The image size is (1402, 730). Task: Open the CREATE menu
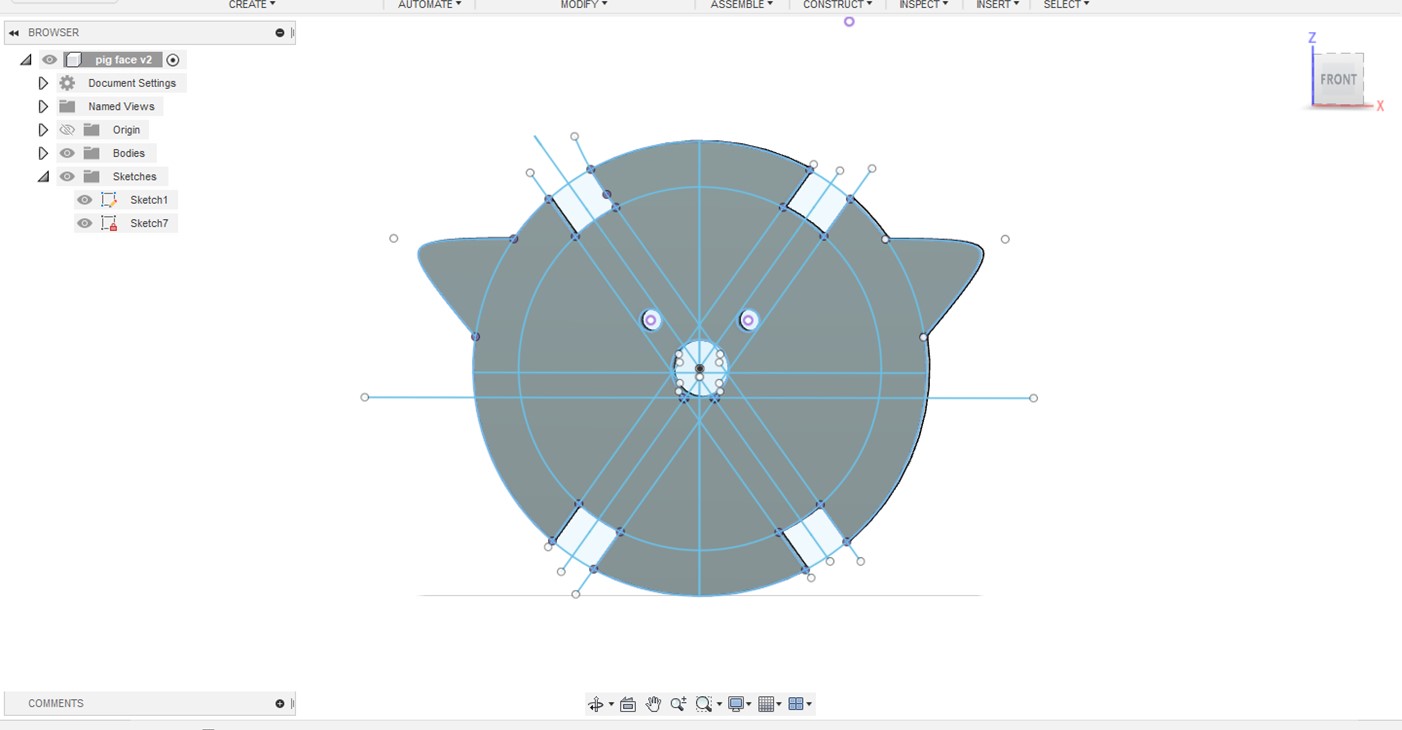[251, 5]
